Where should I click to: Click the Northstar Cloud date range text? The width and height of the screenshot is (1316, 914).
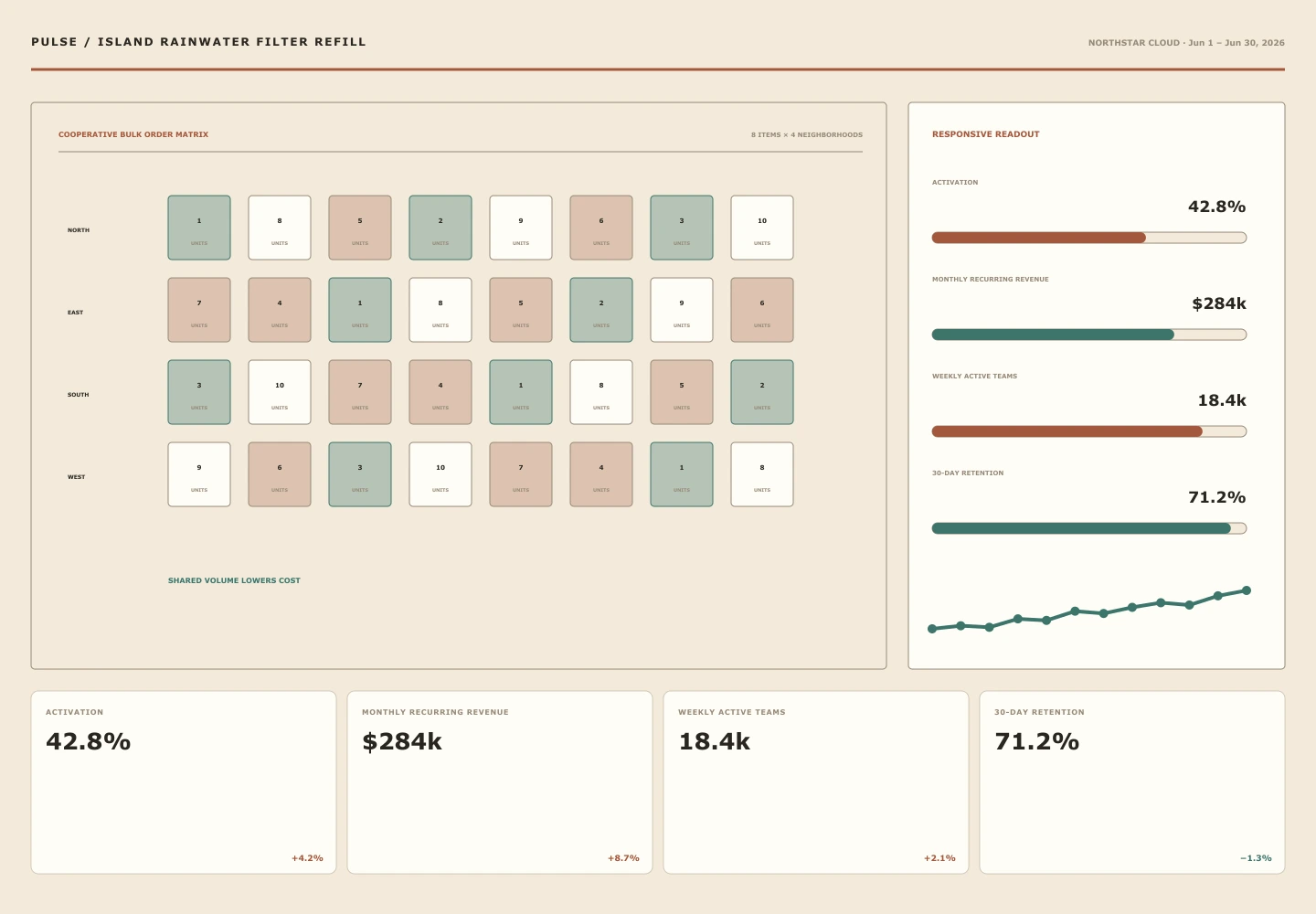coord(1186,43)
